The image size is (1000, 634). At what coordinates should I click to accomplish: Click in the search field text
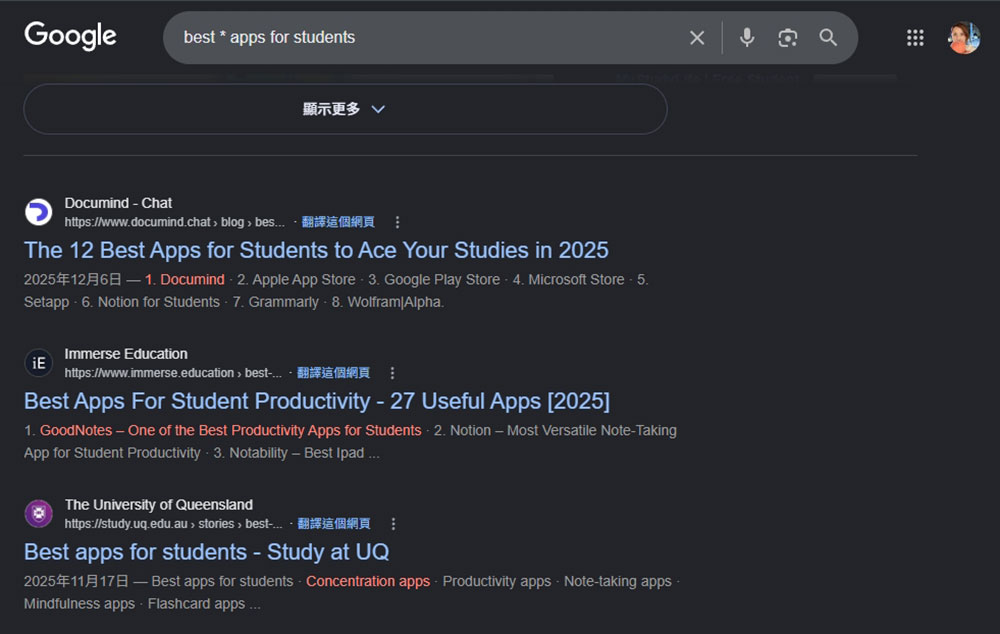(x=269, y=38)
